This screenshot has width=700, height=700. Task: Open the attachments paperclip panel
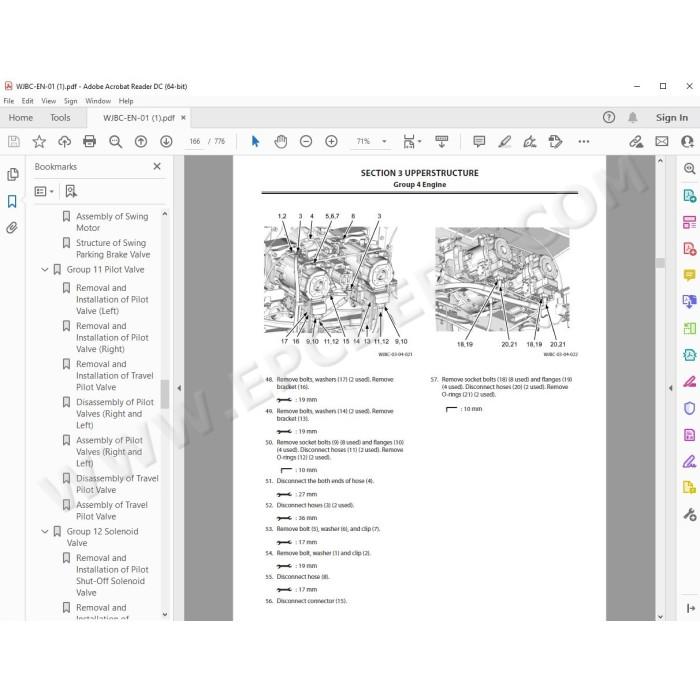click(12, 228)
